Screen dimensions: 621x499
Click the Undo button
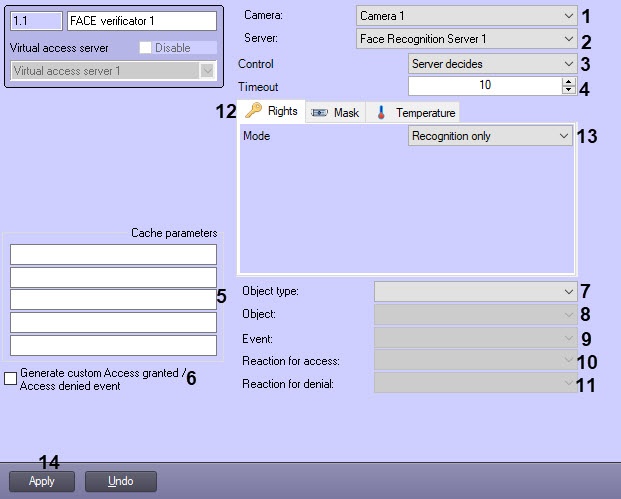pyautogui.click(x=121, y=481)
